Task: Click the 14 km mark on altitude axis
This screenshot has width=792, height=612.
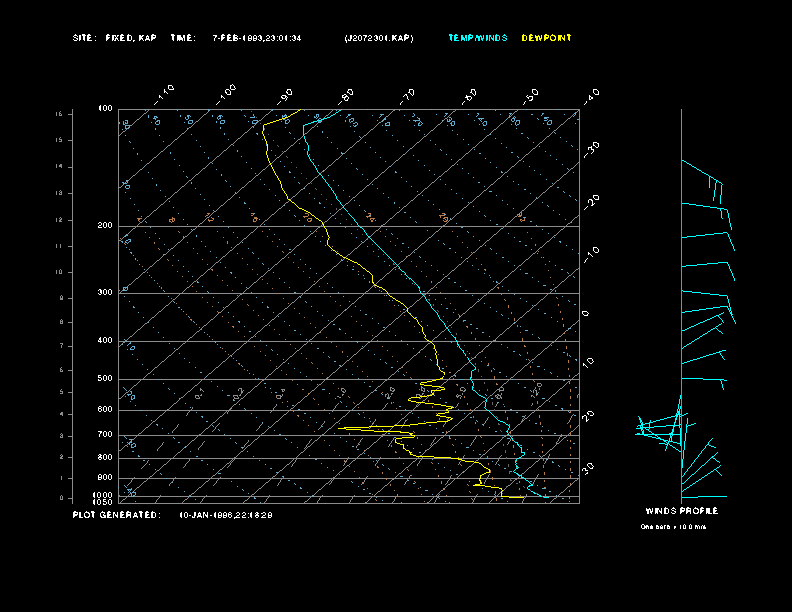Action: [59, 166]
